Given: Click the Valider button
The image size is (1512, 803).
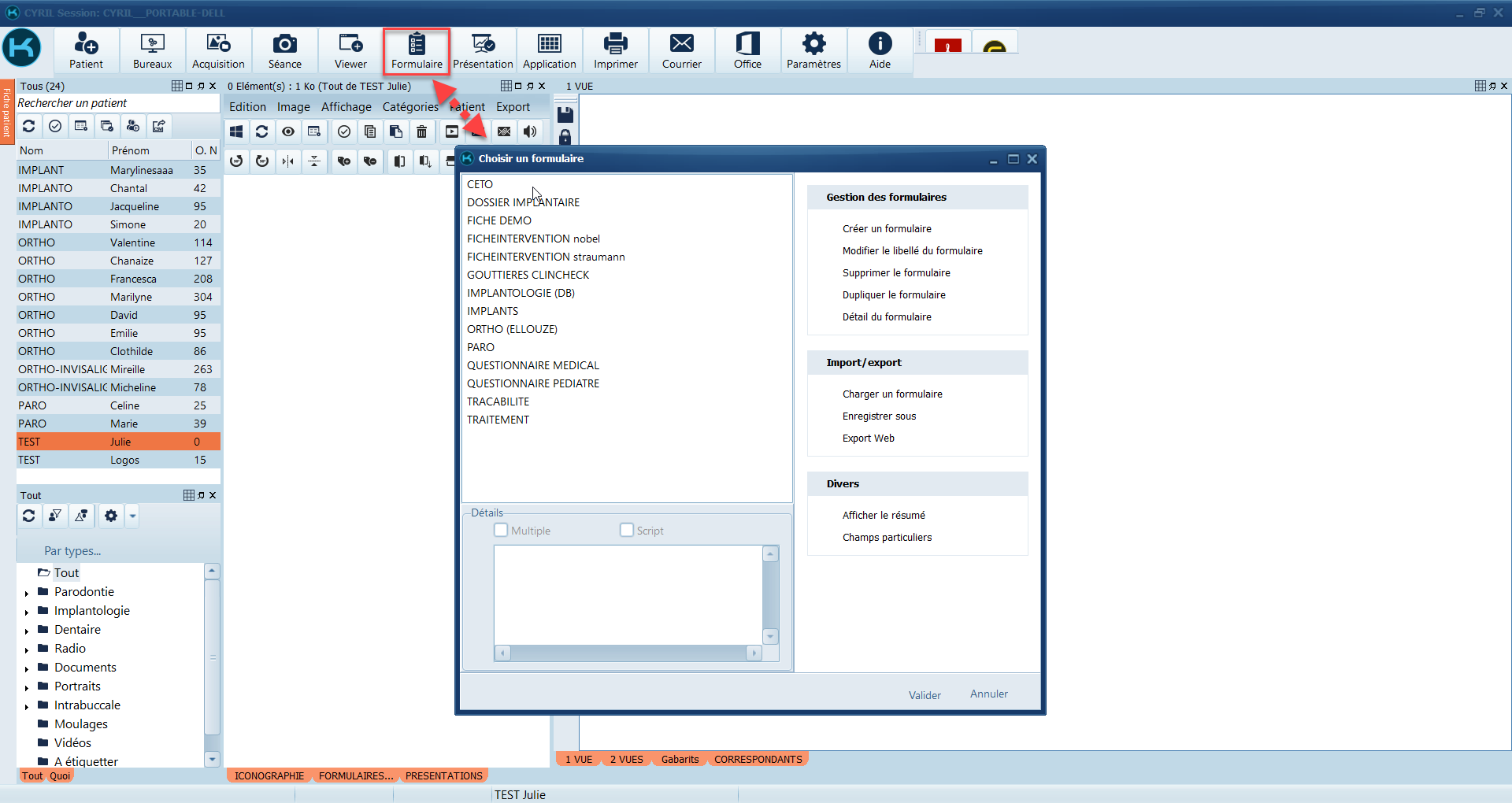Looking at the screenshot, I should tap(924, 695).
